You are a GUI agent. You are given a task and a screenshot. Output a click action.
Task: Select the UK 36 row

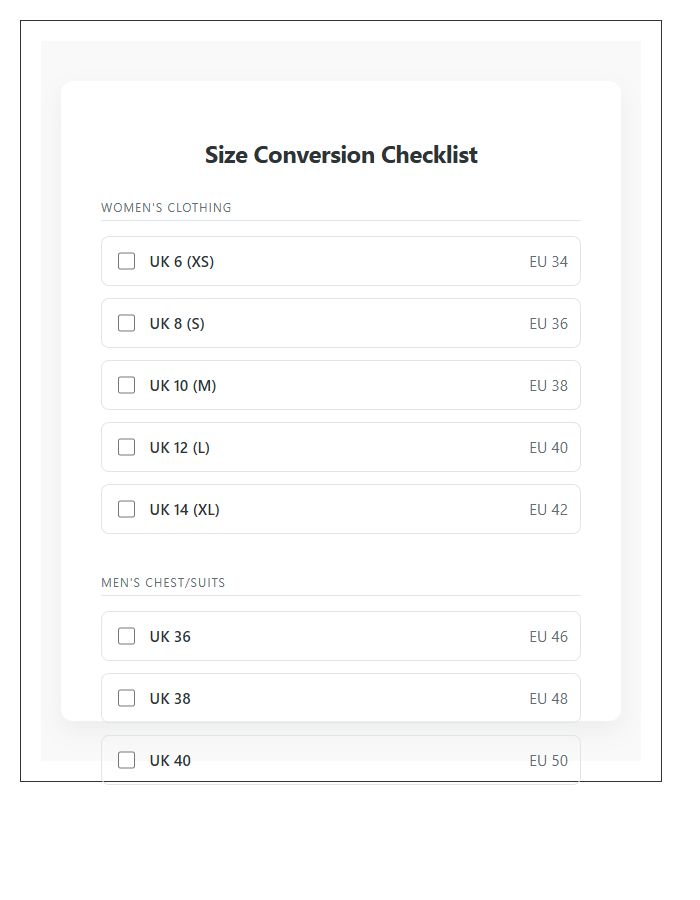click(x=340, y=636)
